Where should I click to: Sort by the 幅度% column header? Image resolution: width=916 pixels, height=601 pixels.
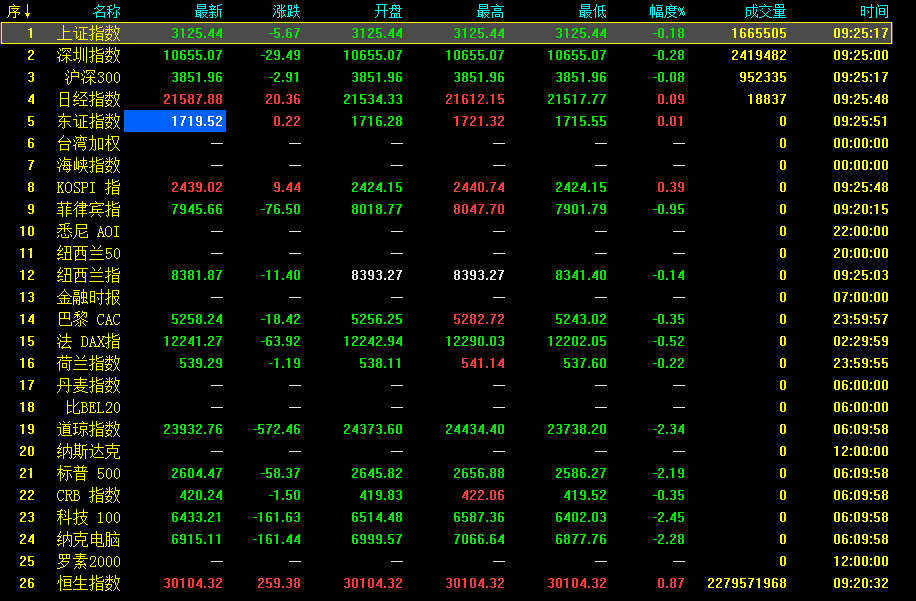click(x=666, y=12)
